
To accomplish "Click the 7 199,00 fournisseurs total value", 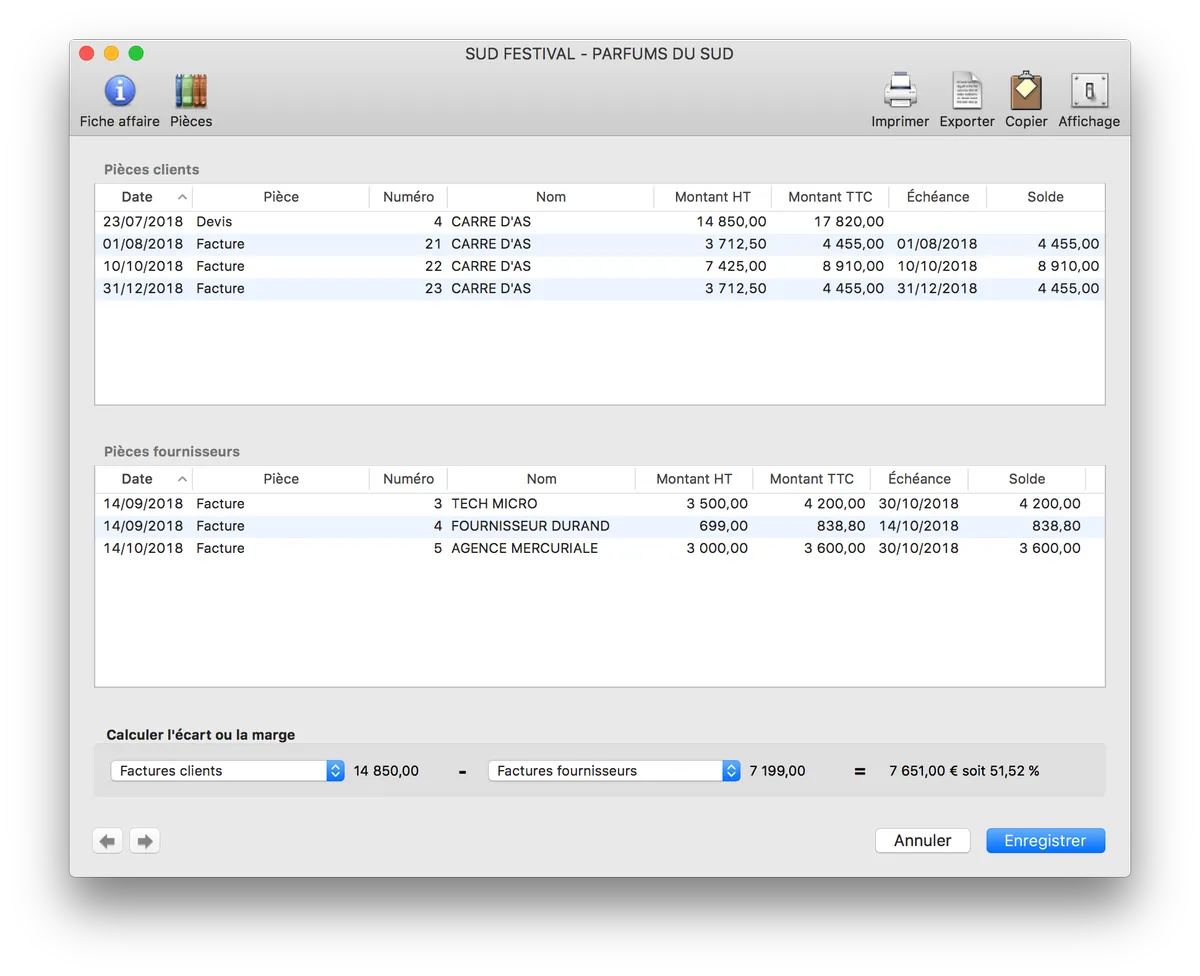I will coord(777,771).
